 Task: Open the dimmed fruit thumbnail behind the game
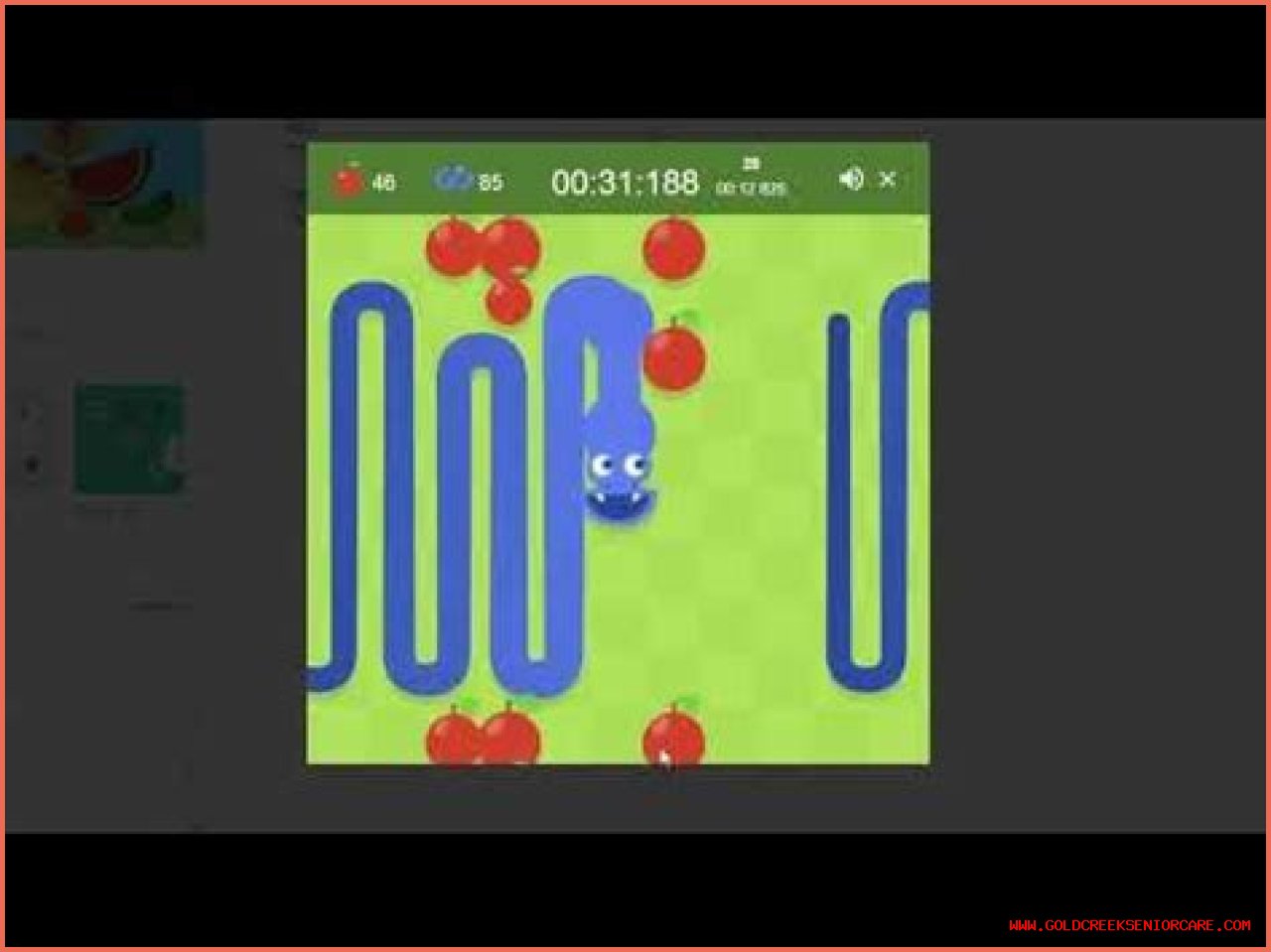(104, 186)
